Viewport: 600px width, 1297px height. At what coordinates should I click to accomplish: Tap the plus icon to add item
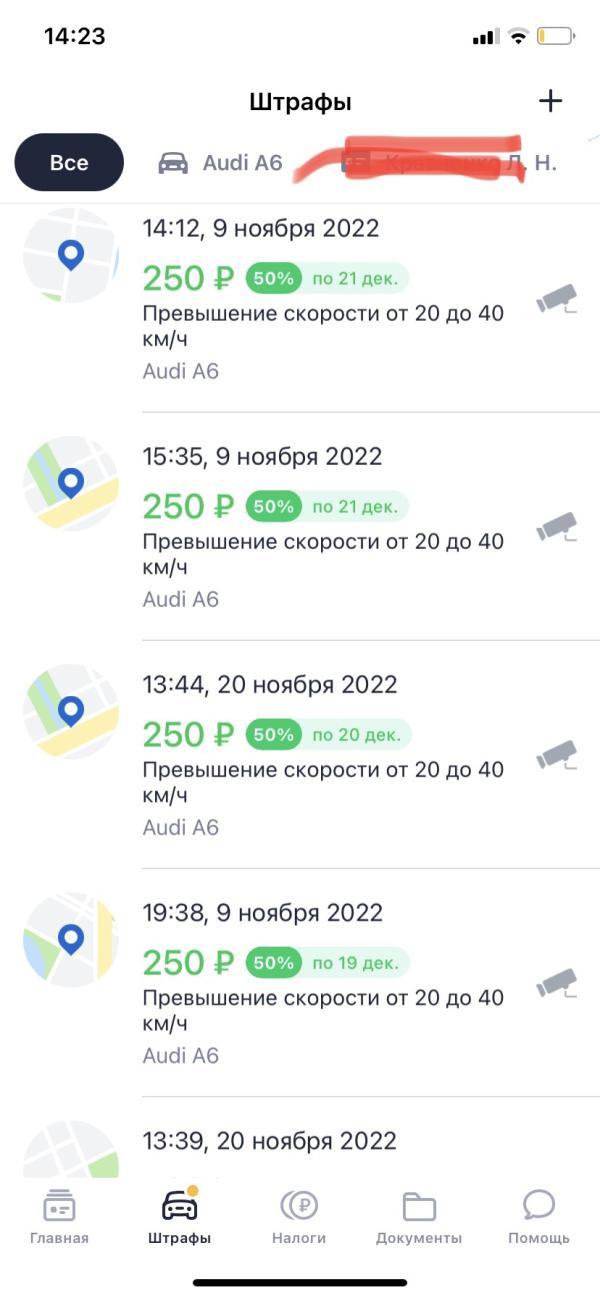(x=550, y=101)
